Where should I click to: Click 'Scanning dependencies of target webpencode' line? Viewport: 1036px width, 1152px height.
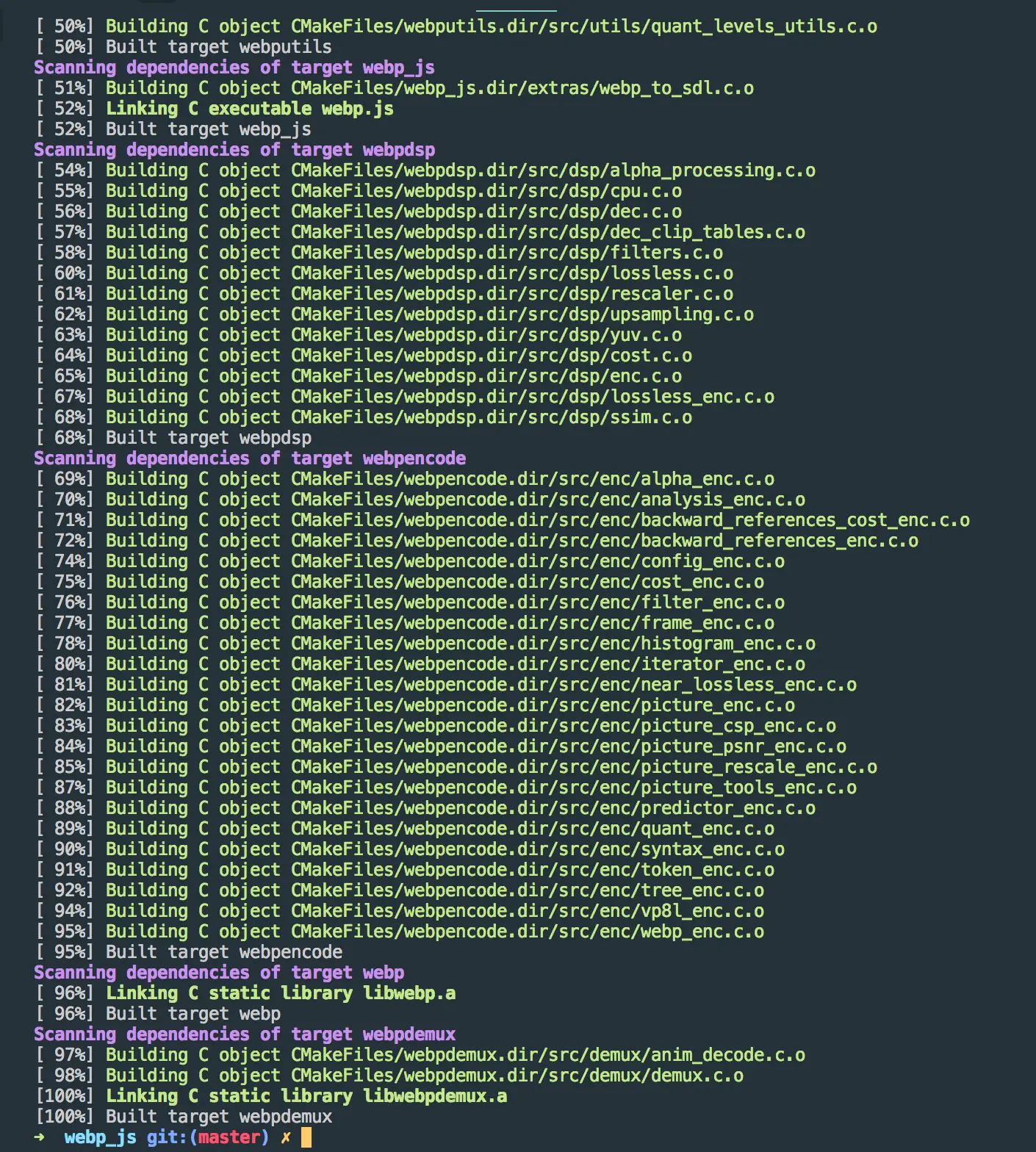pos(250,458)
